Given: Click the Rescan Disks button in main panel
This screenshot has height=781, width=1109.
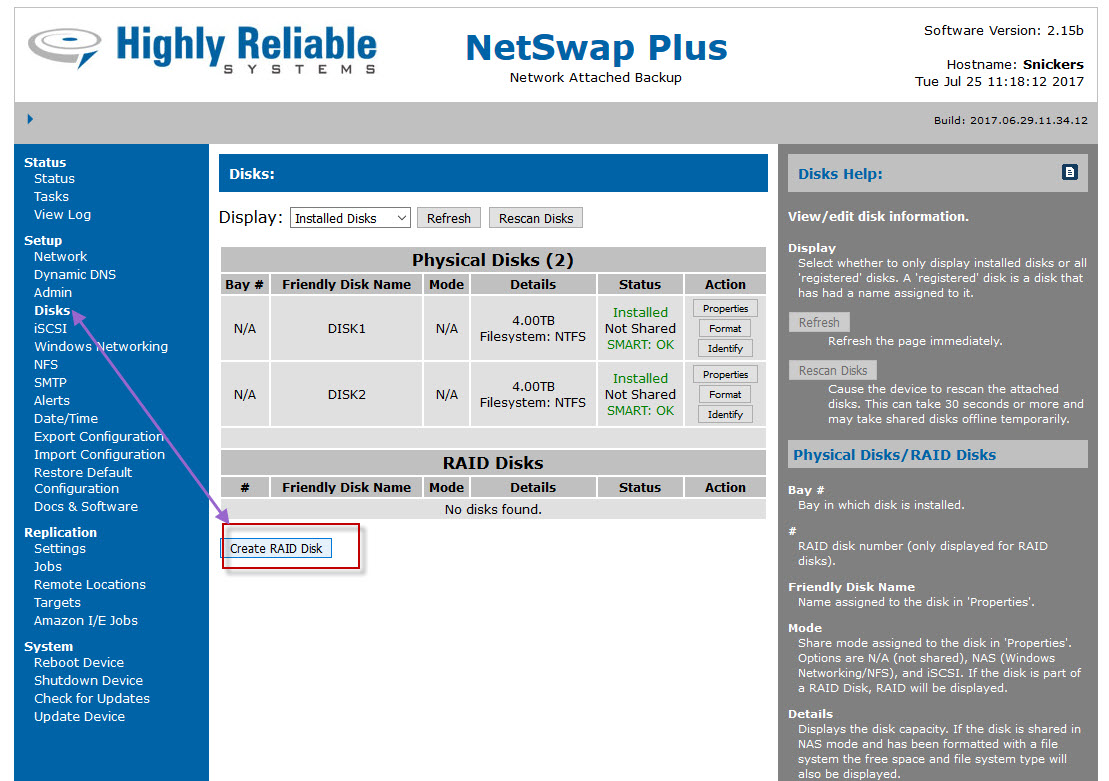Looking at the screenshot, I should point(535,218).
